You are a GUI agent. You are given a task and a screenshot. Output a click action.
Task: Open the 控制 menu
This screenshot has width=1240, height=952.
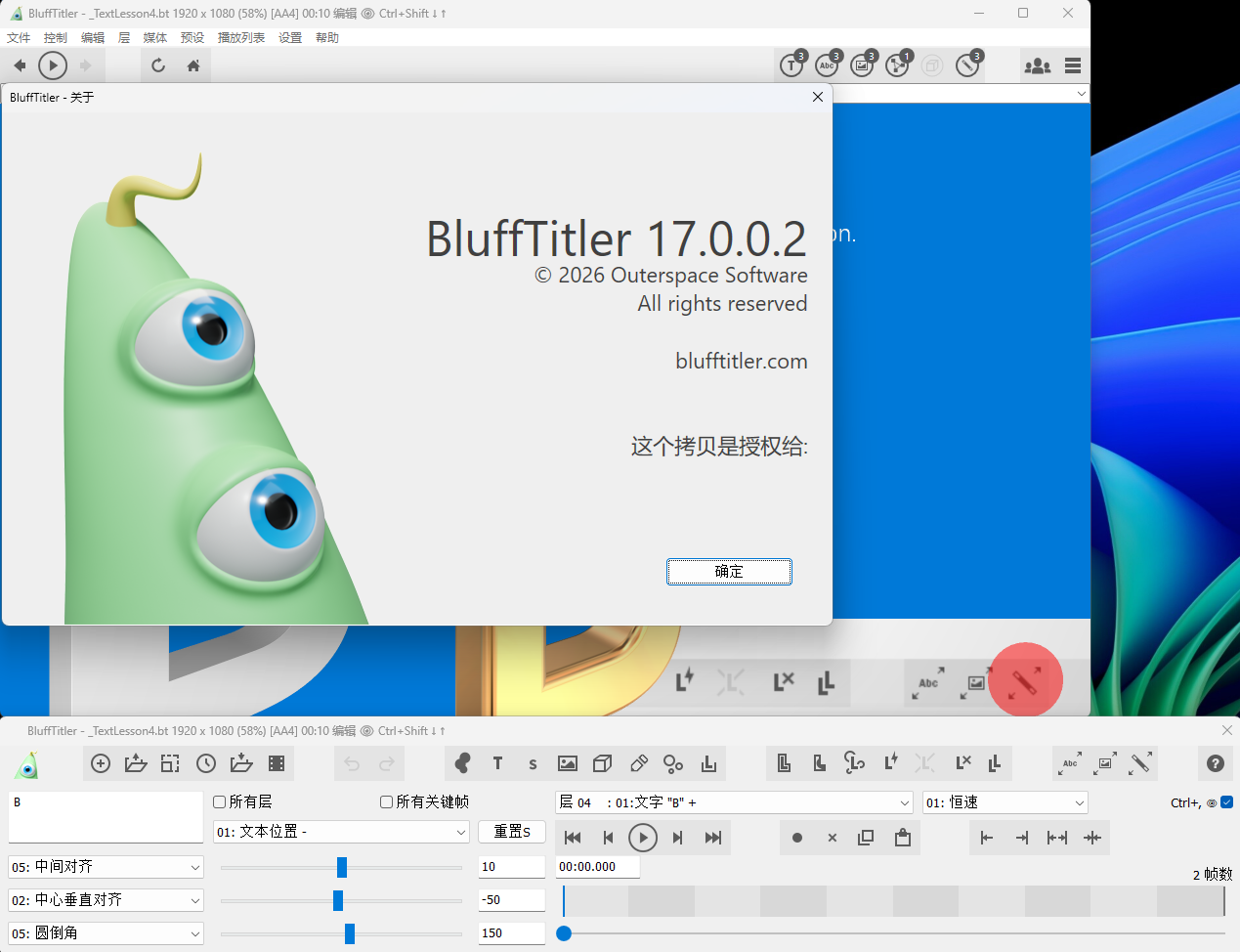56,37
